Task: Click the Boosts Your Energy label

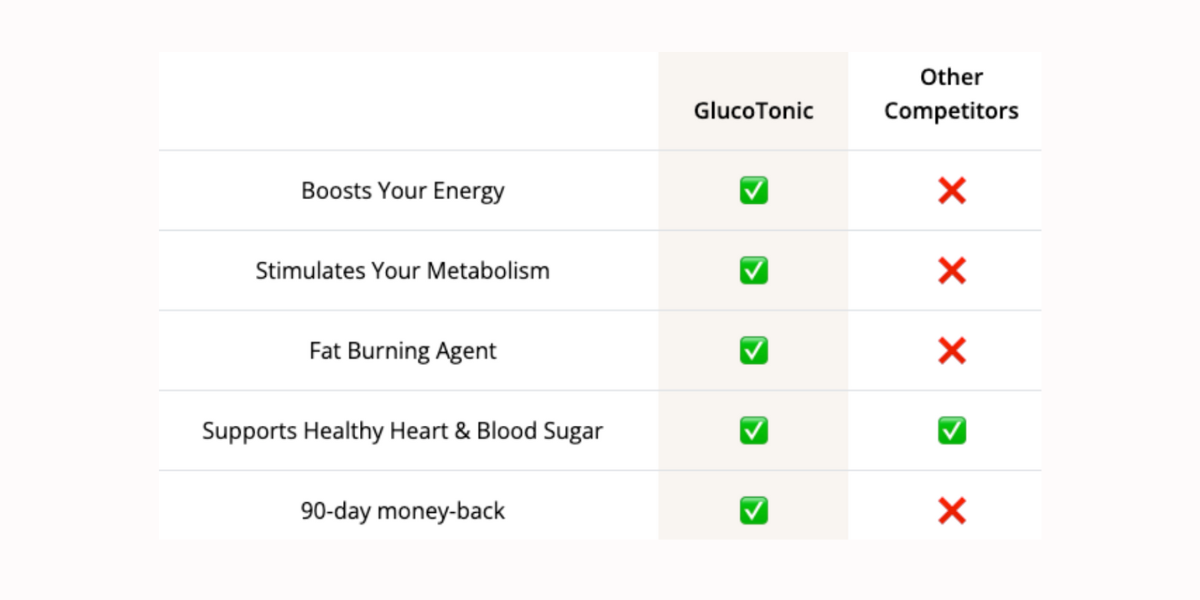Action: tap(403, 190)
